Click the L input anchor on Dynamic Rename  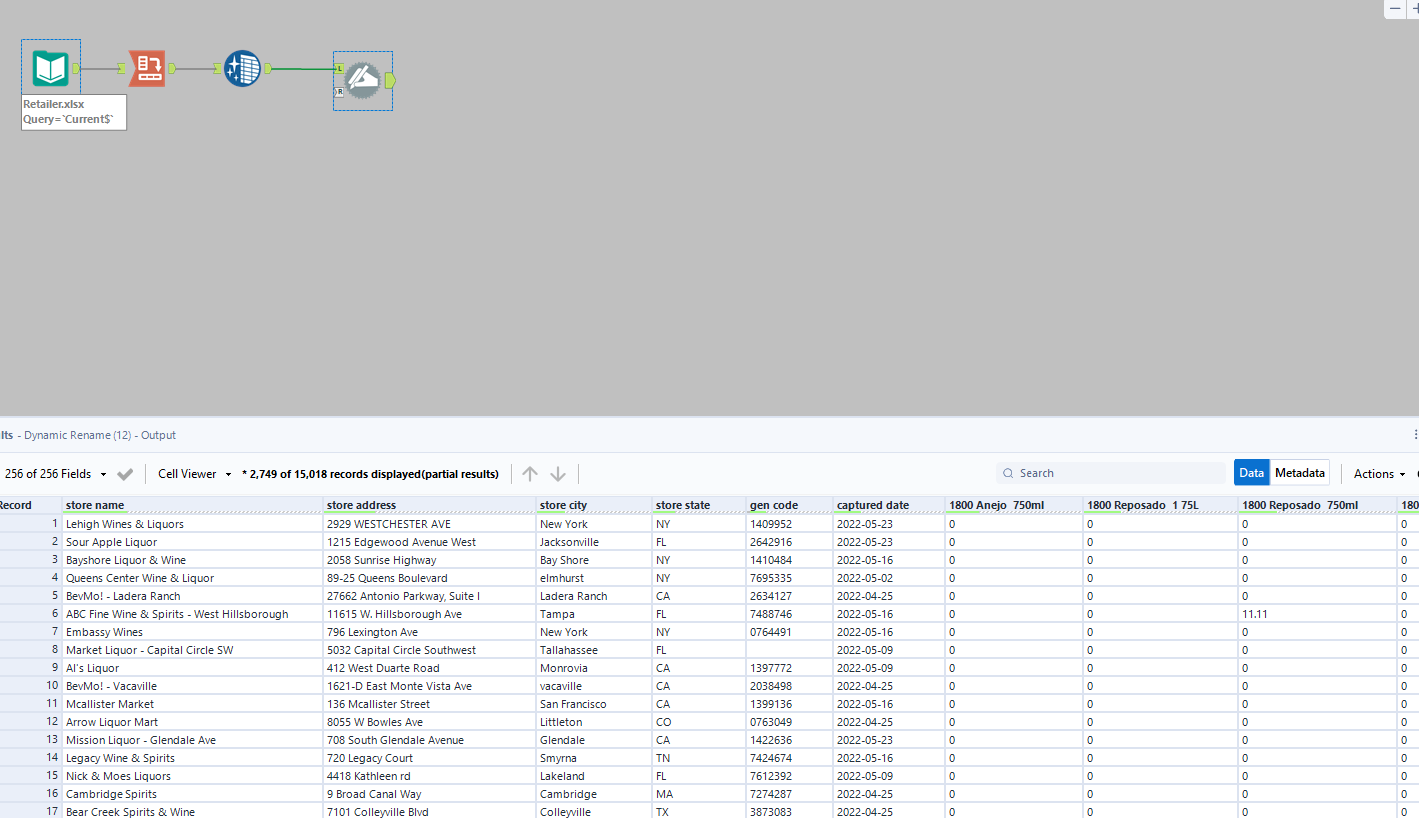click(x=339, y=69)
